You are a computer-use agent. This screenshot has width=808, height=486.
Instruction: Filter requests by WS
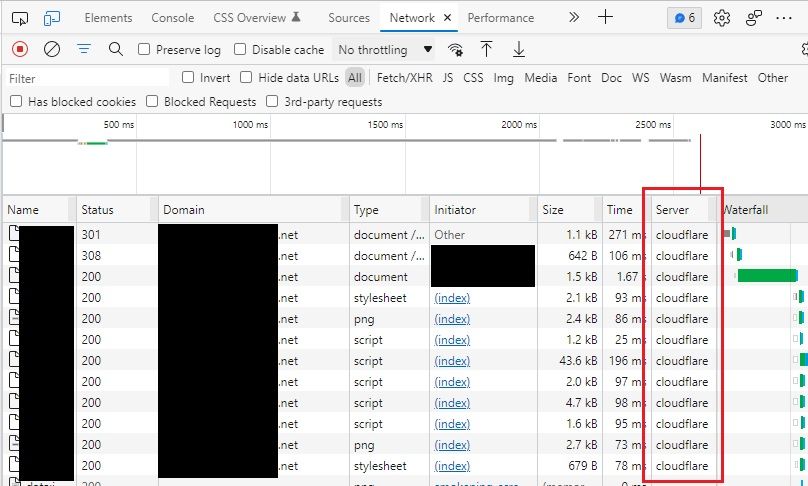pyautogui.click(x=641, y=78)
